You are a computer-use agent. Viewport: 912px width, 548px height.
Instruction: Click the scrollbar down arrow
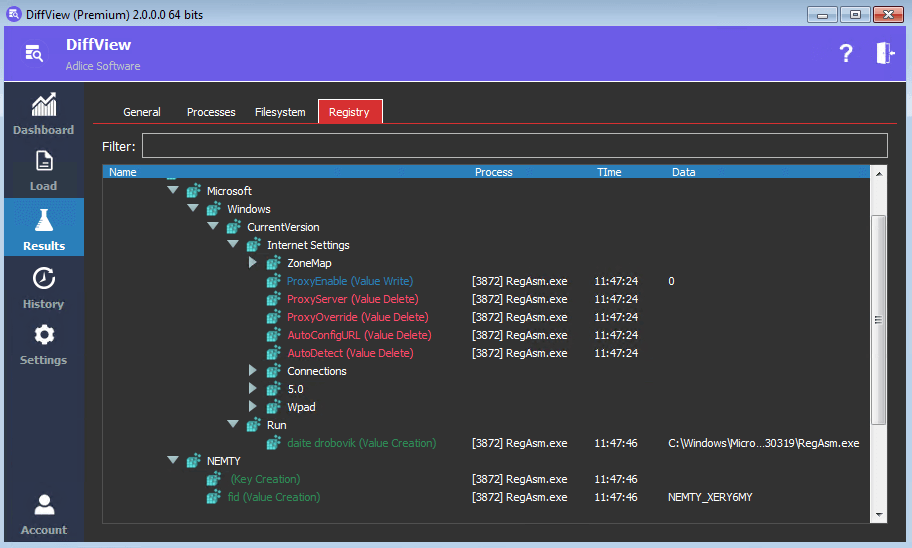pos(879,514)
